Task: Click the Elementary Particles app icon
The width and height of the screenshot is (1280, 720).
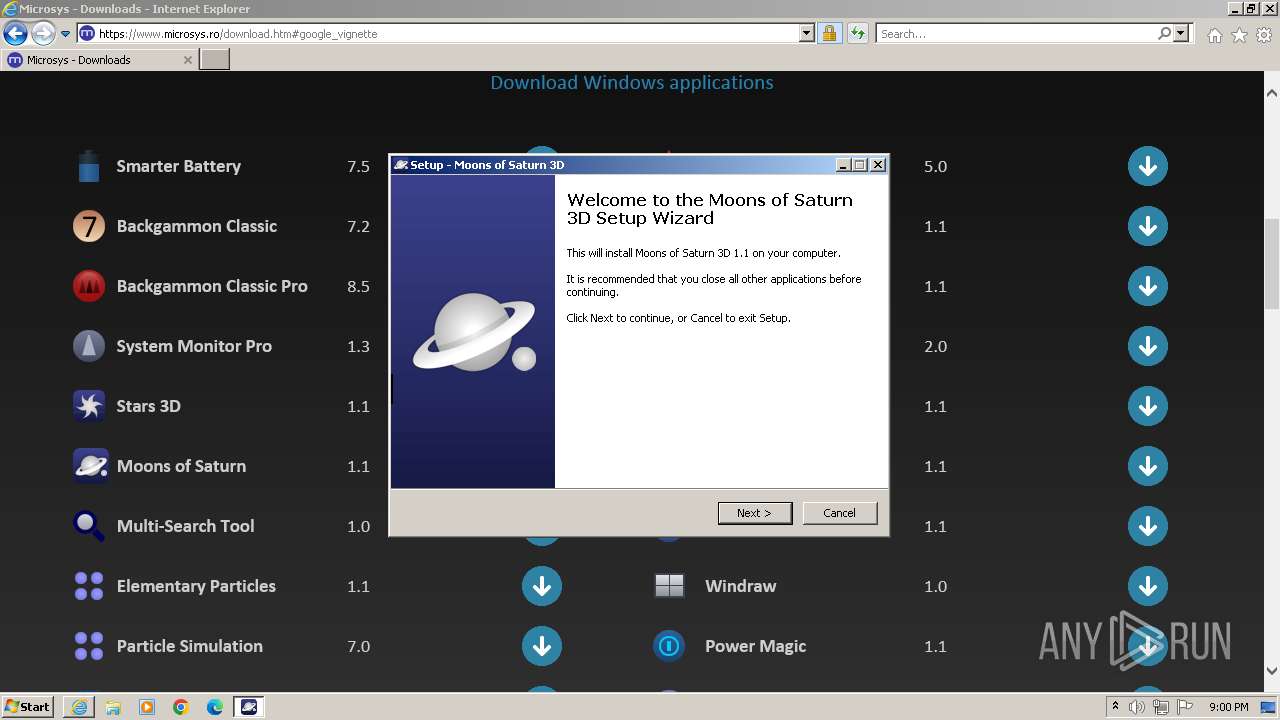Action: pyautogui.click(x=89, y=586)
